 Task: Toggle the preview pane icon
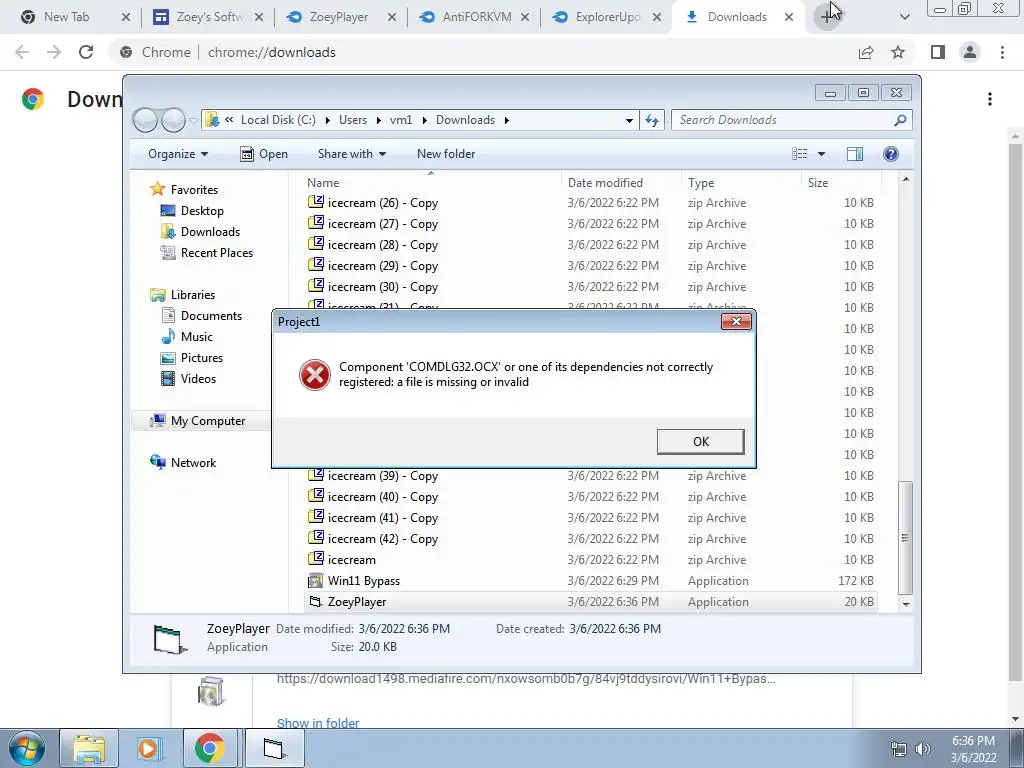tap(855, 154)
